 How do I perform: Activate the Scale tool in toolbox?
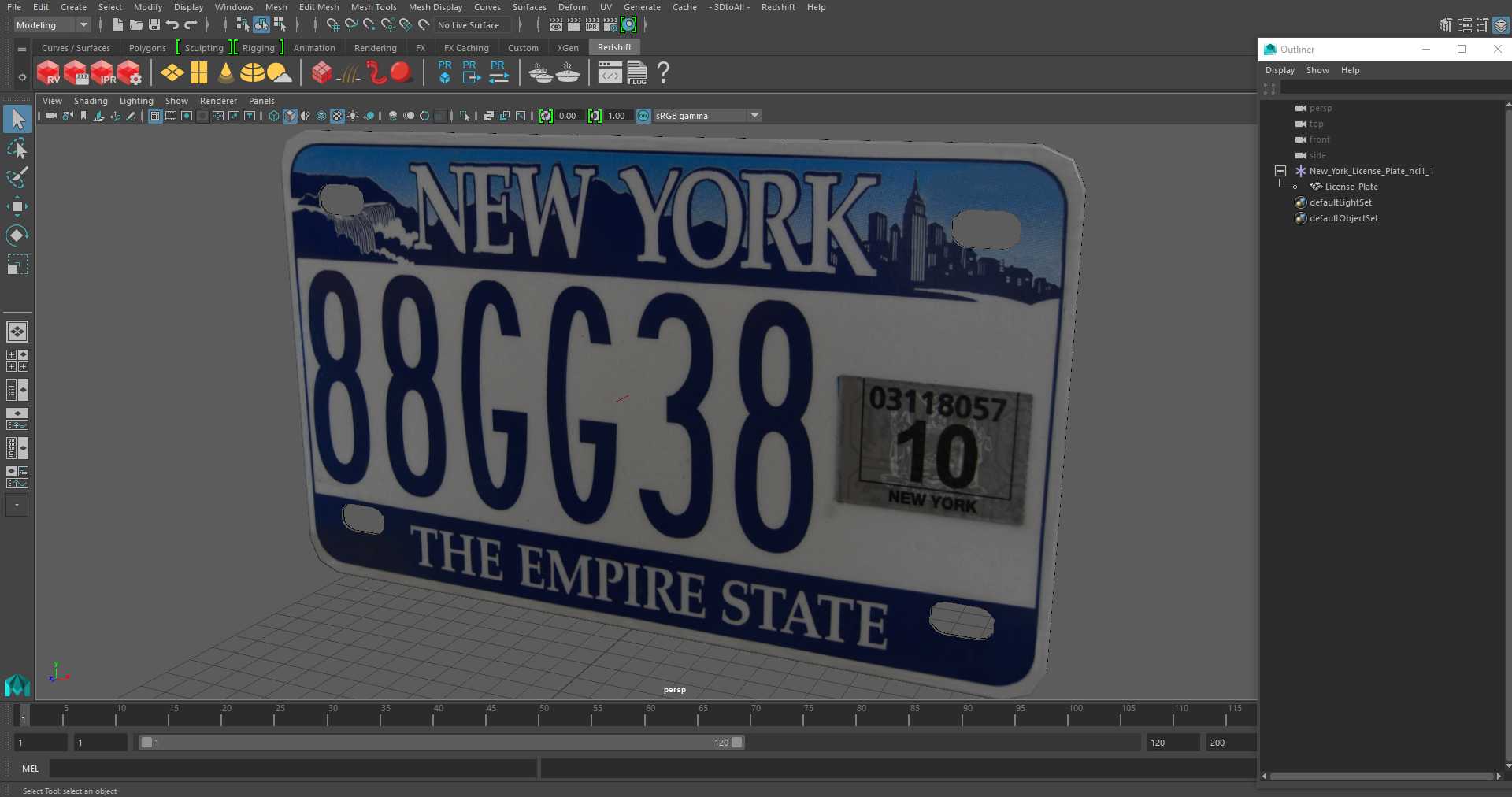click(x=17, y=264)
